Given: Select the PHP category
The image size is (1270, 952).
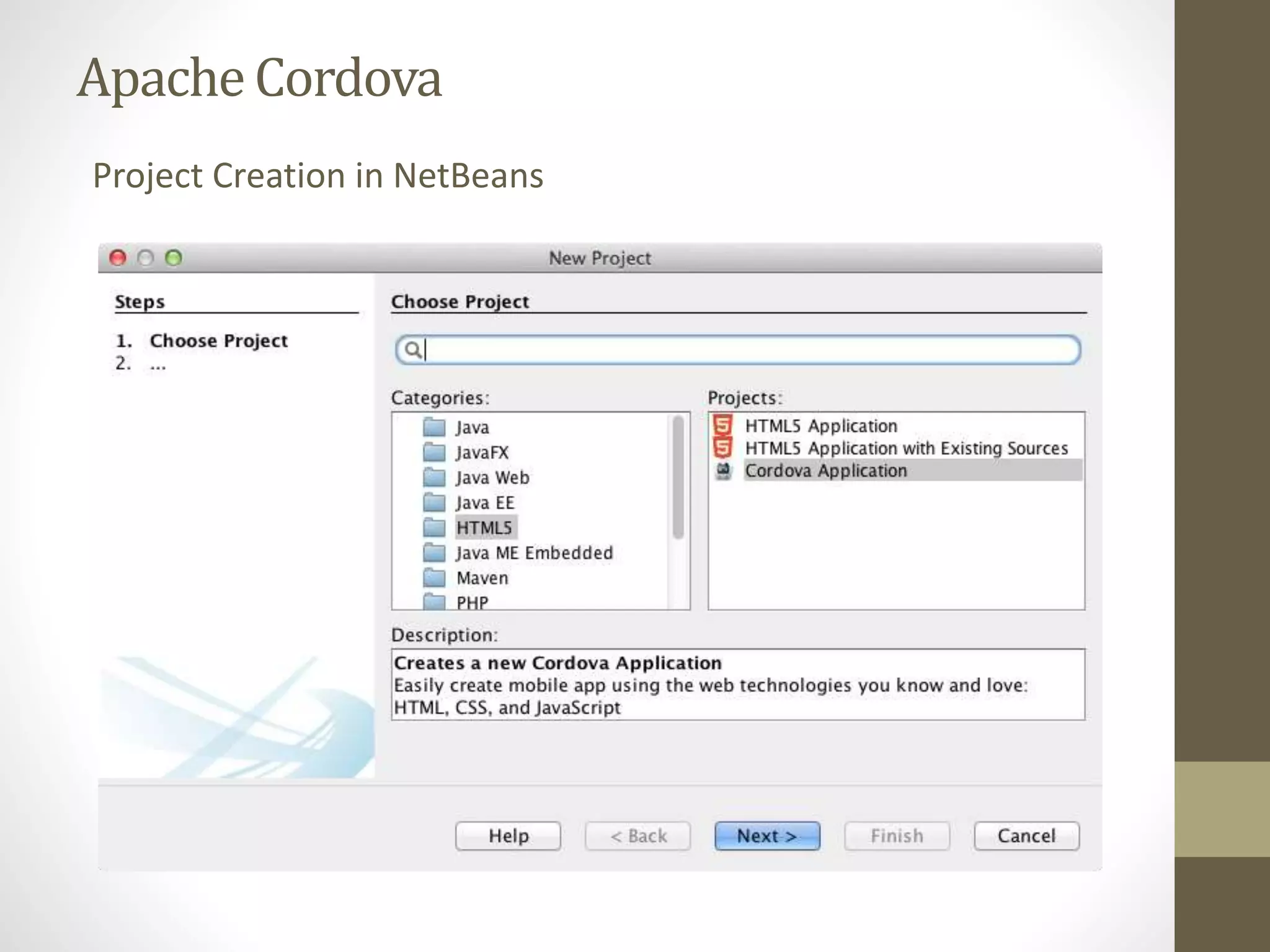Looking at the screenshot, I should (x=473, y=602).
